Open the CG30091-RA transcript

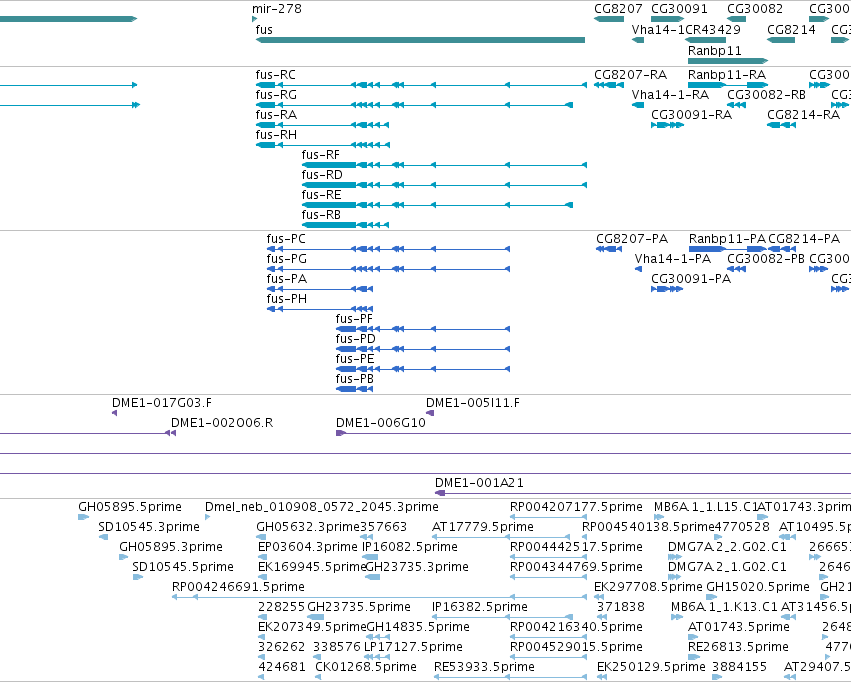point(667,125)
